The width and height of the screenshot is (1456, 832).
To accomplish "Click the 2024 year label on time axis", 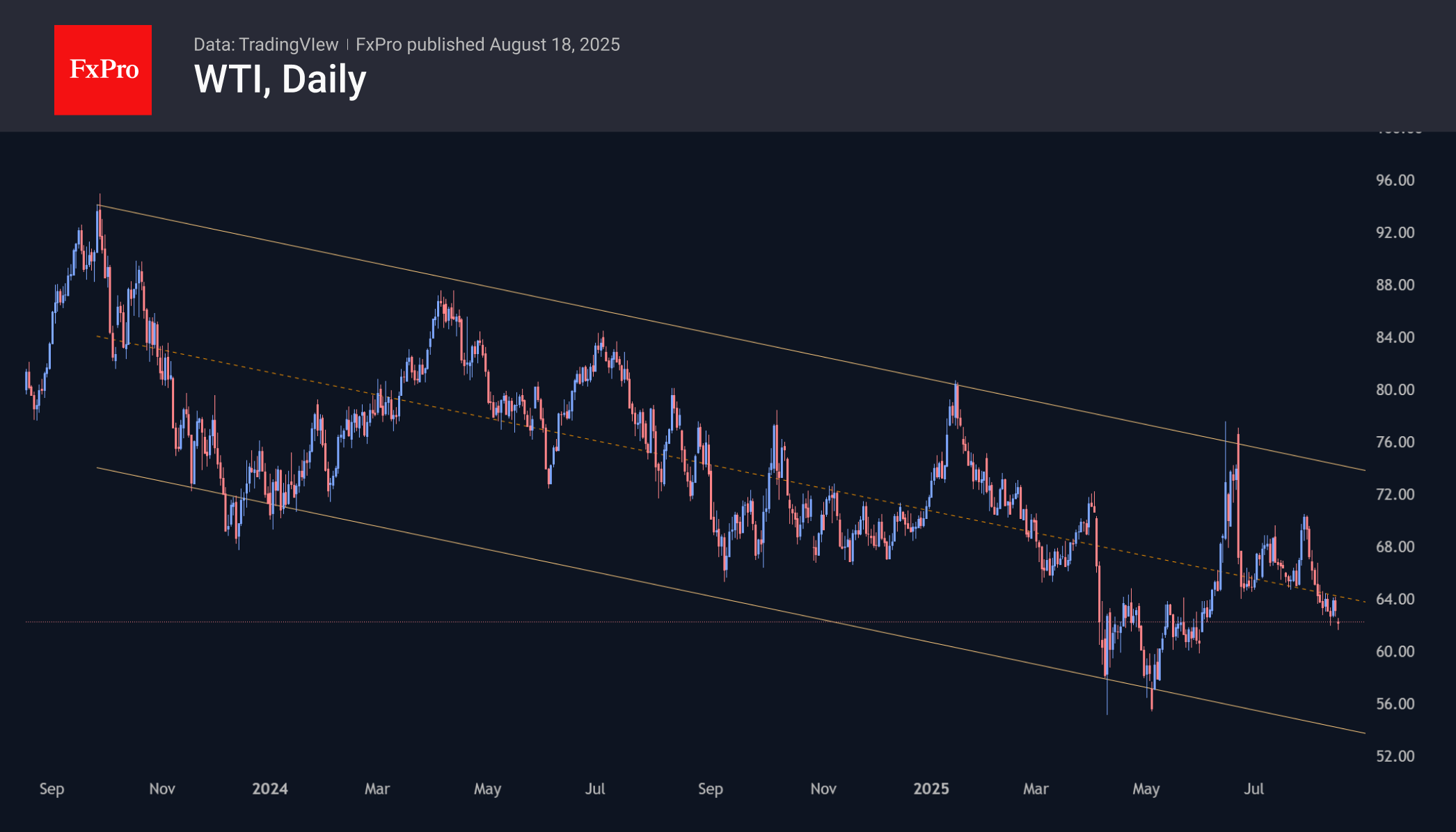I will [x=270, y=789].
